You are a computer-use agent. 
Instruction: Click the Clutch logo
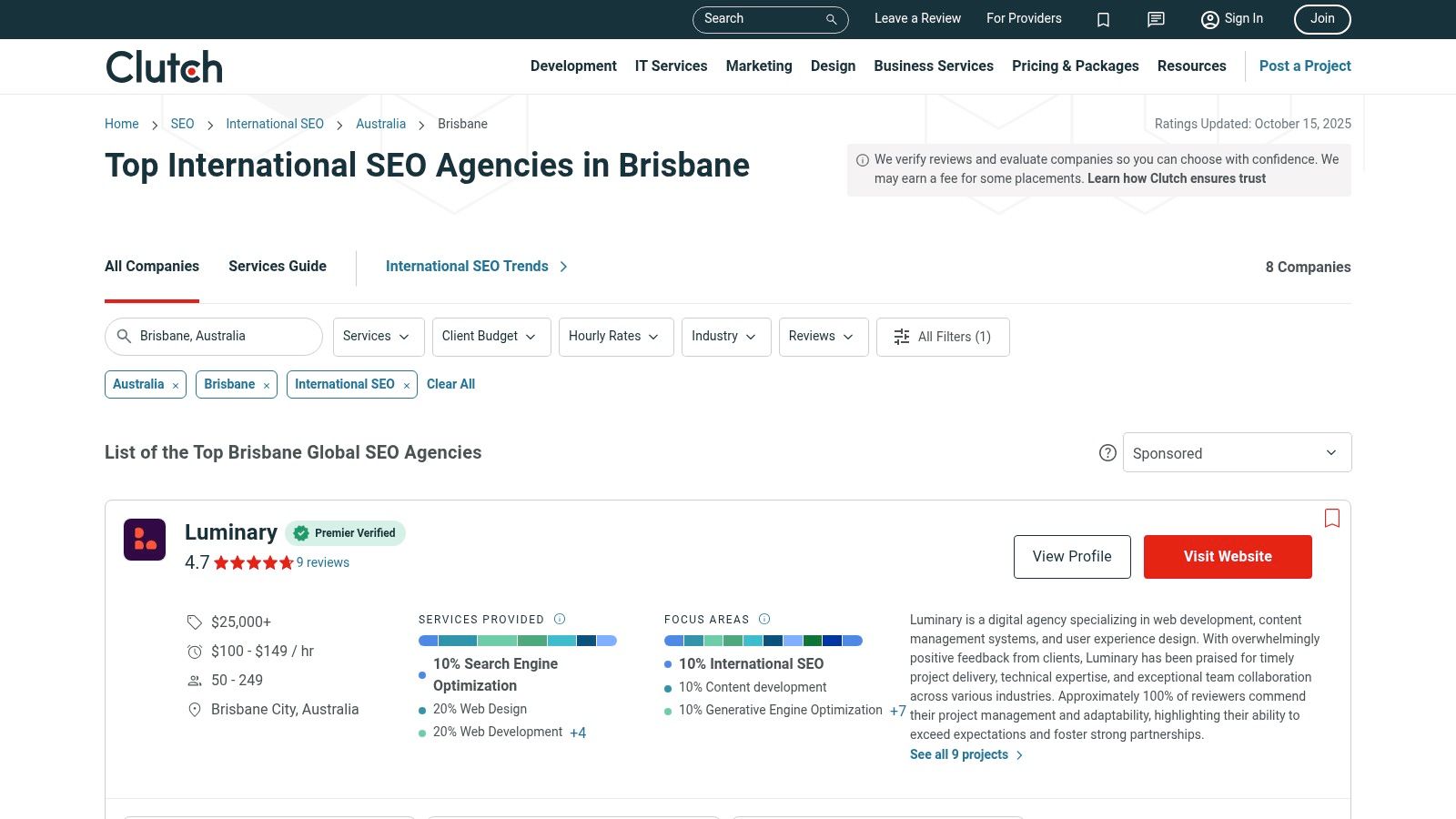click(164, 66)
